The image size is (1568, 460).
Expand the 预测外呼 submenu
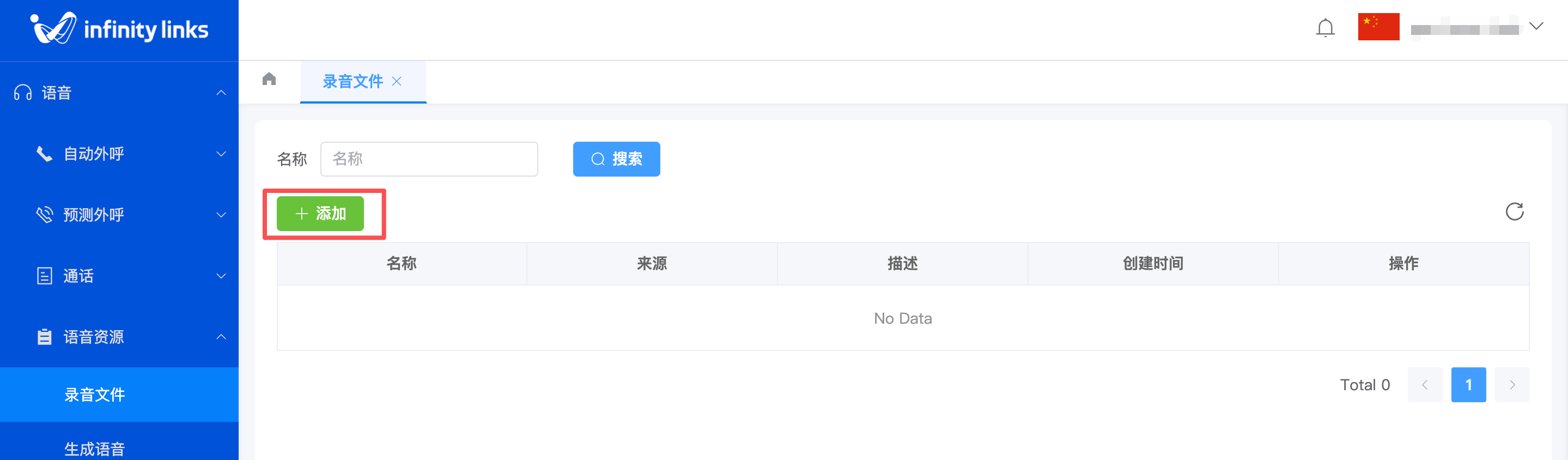click(x=221, y=214)
